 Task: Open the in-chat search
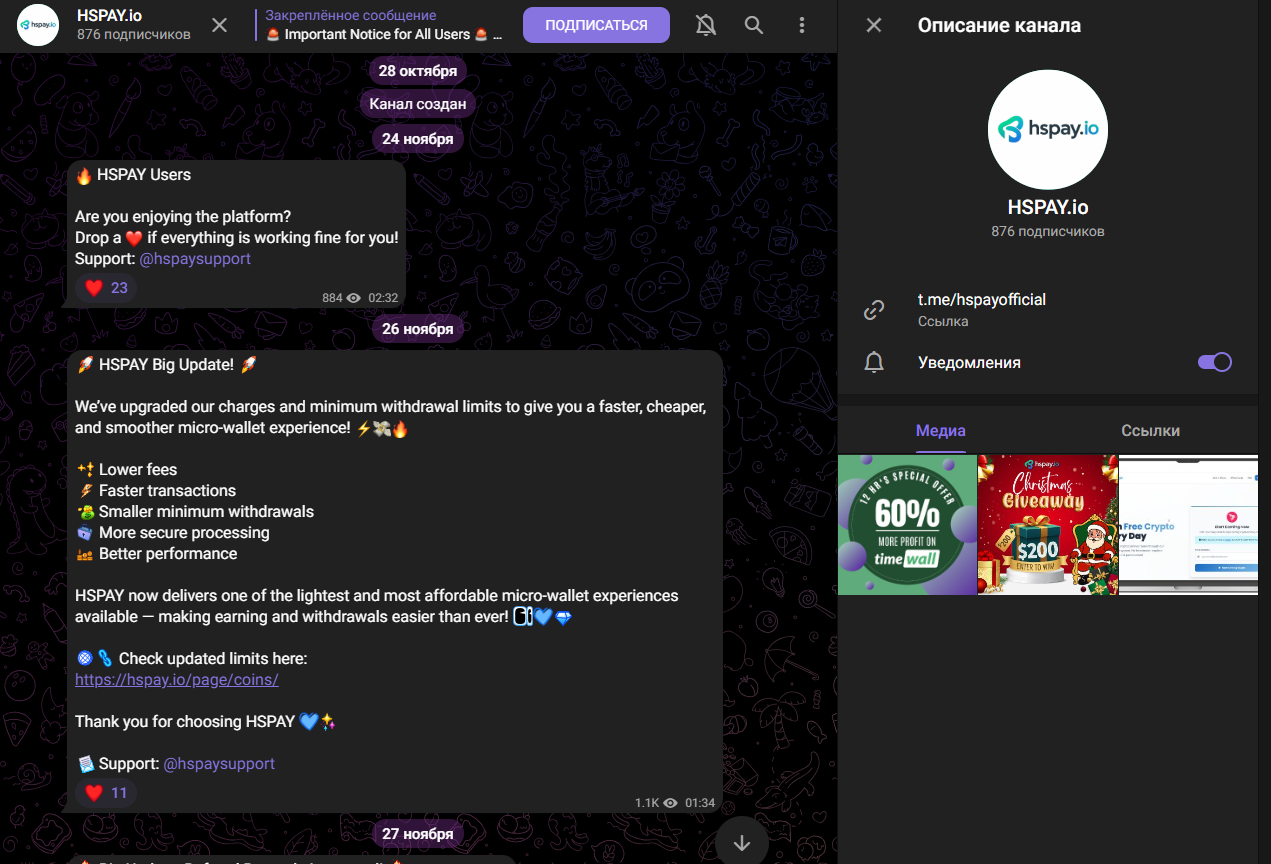(754, 25)
